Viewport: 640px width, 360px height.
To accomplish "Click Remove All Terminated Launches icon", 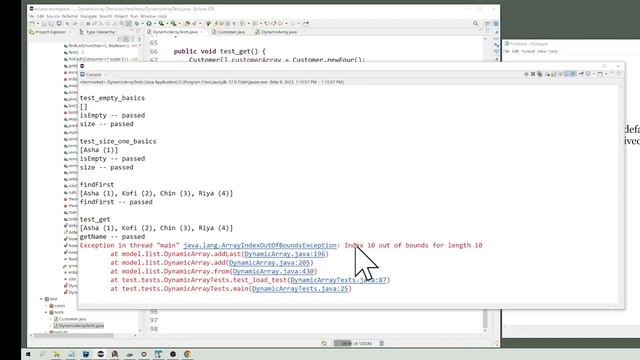I will (540, 74).
